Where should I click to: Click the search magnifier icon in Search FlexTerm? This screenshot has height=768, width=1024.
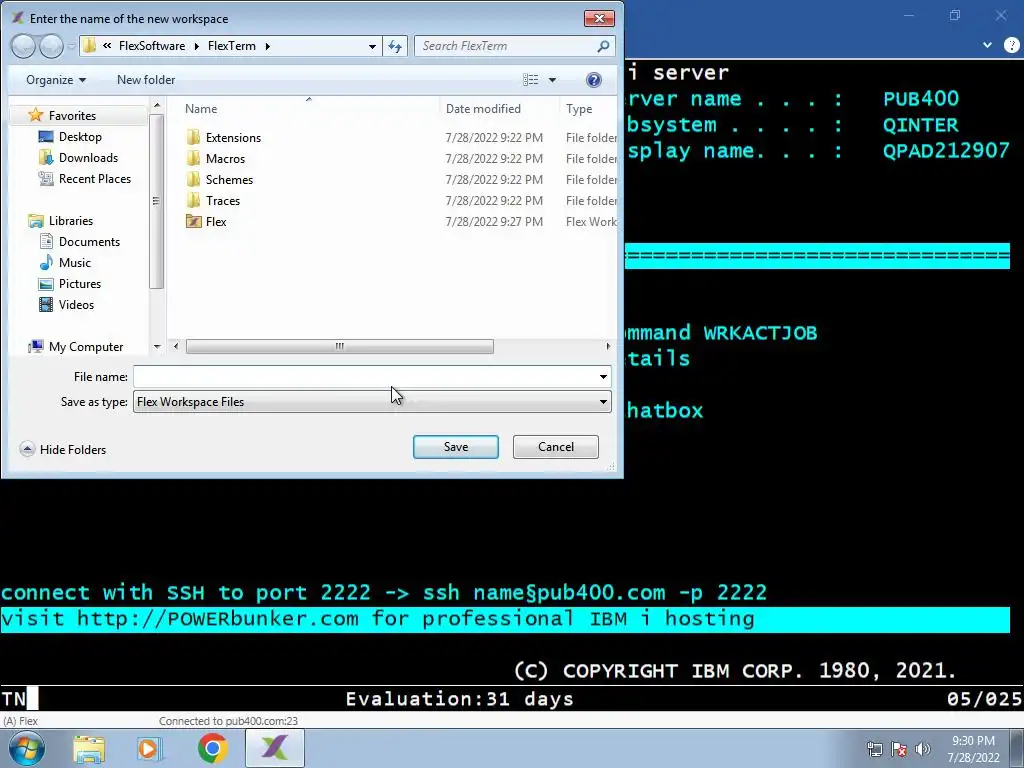pyautogui.click(x=603, y=46)
